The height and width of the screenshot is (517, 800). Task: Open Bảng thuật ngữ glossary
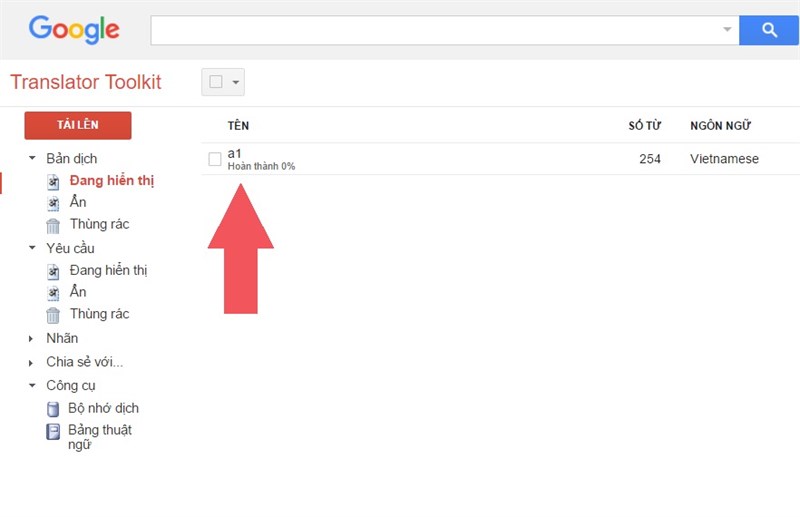click(100, 437)
